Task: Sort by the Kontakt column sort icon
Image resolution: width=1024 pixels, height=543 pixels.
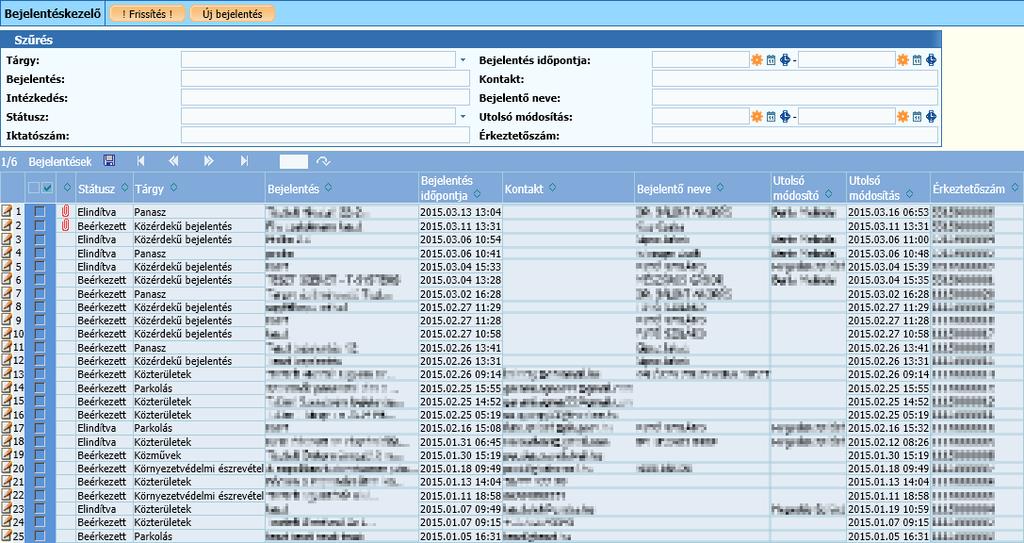Action: click(552, 188)
